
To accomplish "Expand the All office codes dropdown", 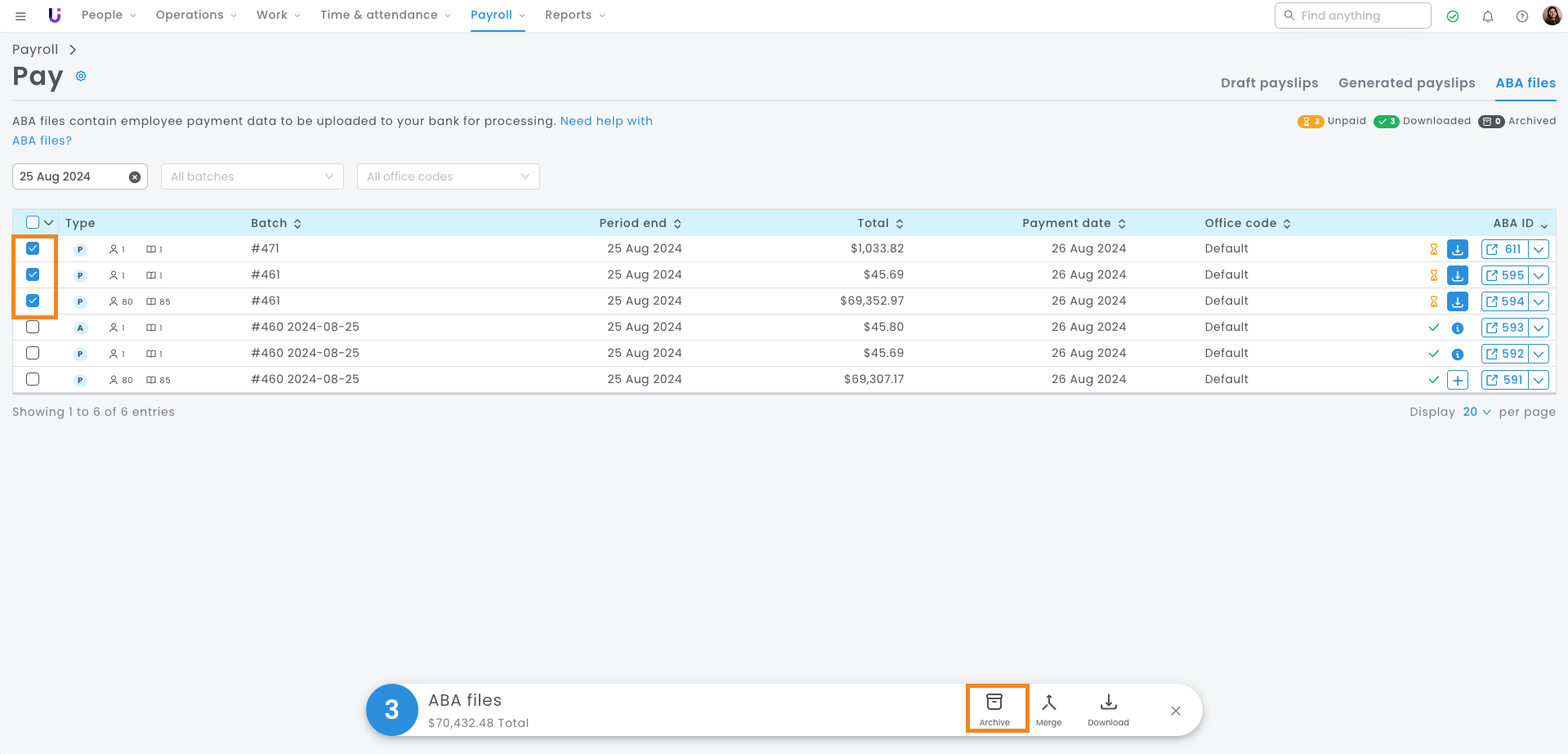I will tap(448, 176).
